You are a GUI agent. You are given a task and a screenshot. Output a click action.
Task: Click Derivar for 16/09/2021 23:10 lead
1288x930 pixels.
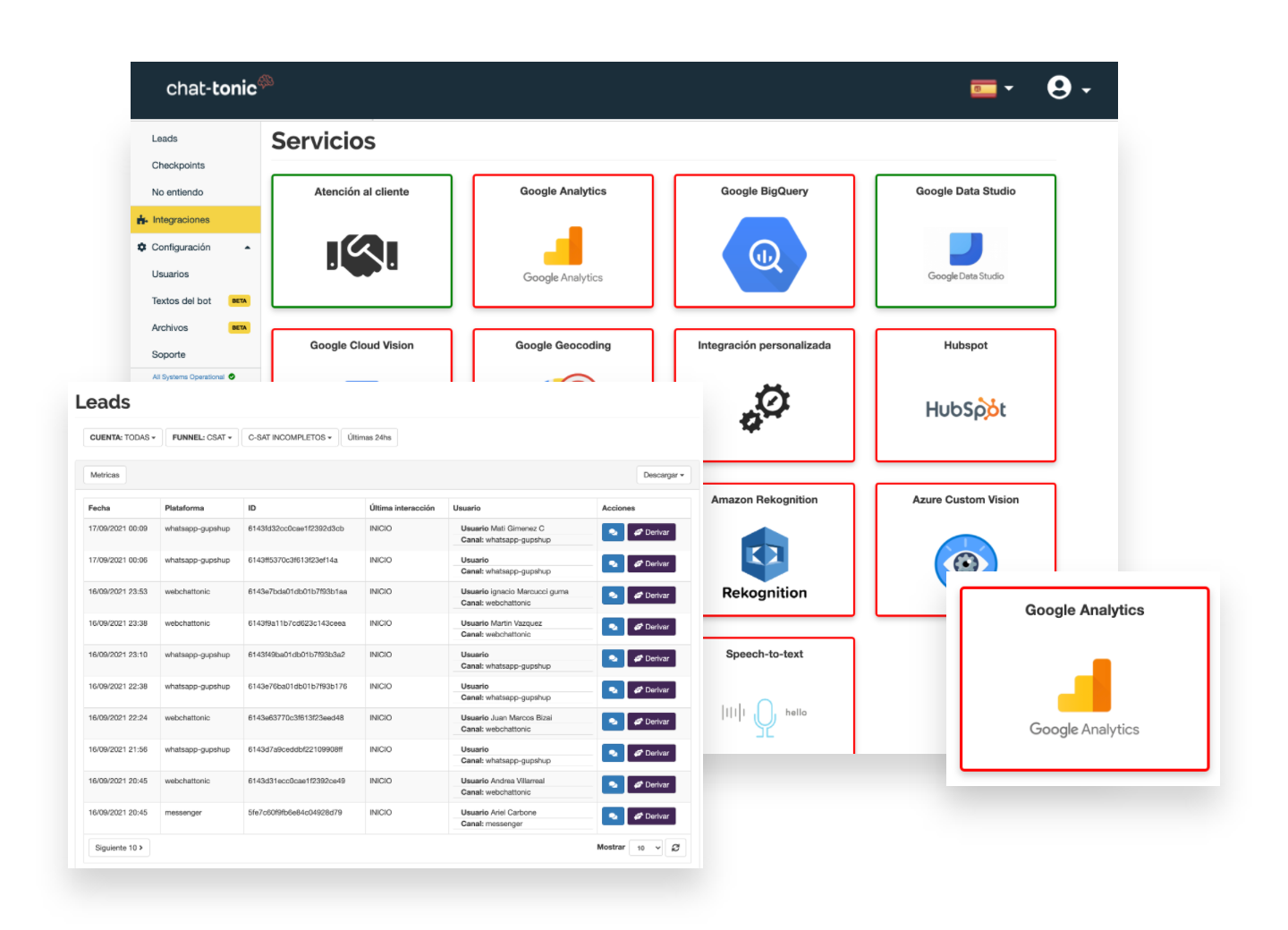(x=651, y=658)
